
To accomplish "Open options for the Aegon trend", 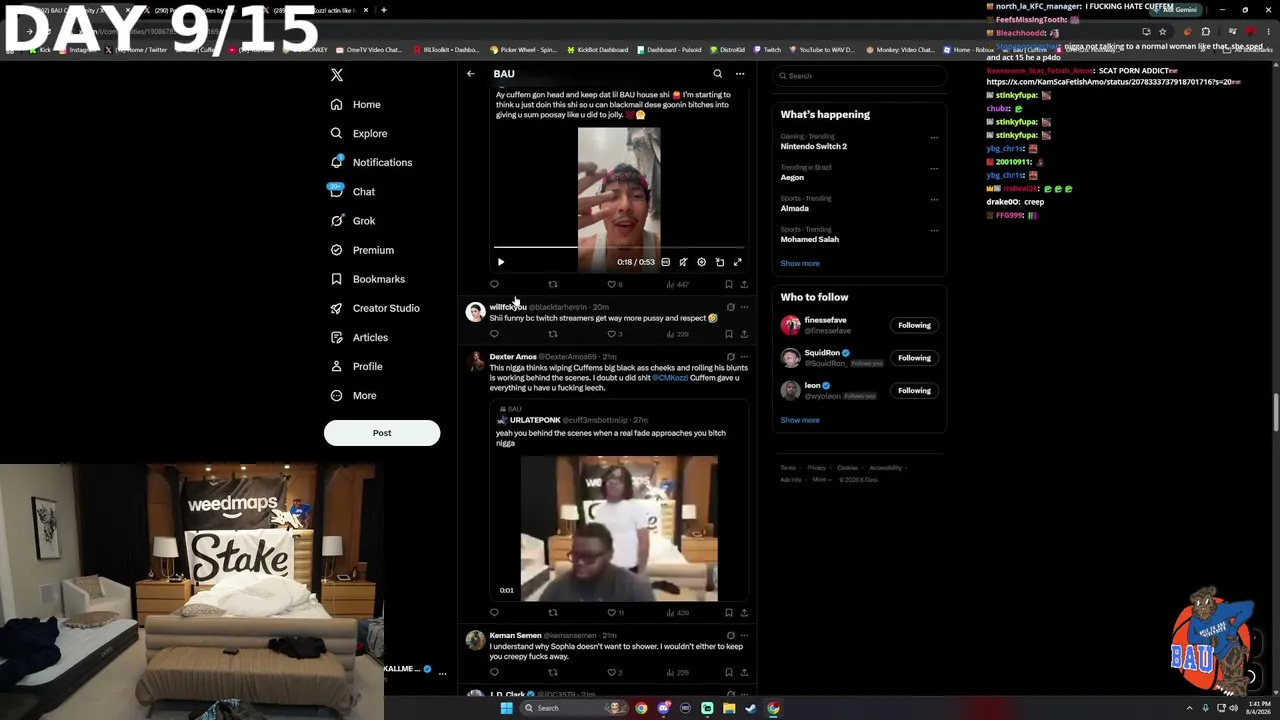I will coord(934,169).
